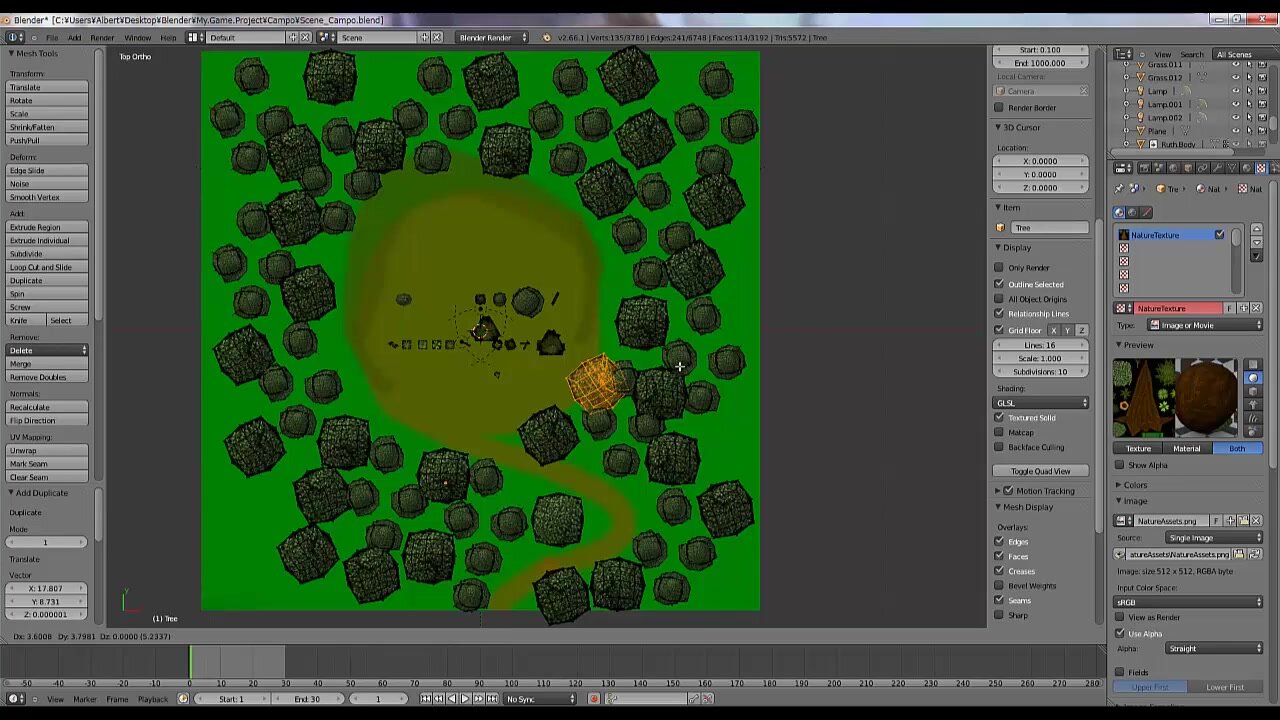
Task: Enable the Show Alpha checkbox
Action: pos(1120,465)
